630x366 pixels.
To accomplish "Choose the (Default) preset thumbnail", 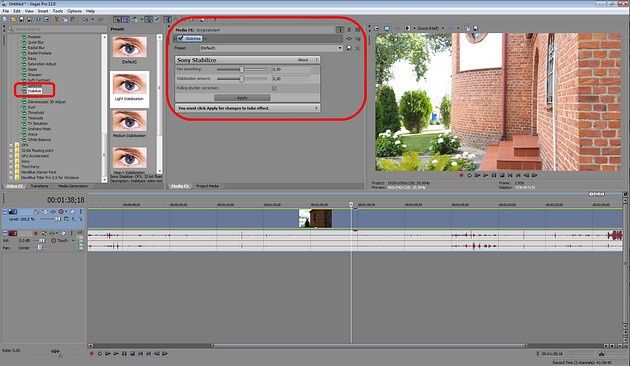I will coord(129,47).
